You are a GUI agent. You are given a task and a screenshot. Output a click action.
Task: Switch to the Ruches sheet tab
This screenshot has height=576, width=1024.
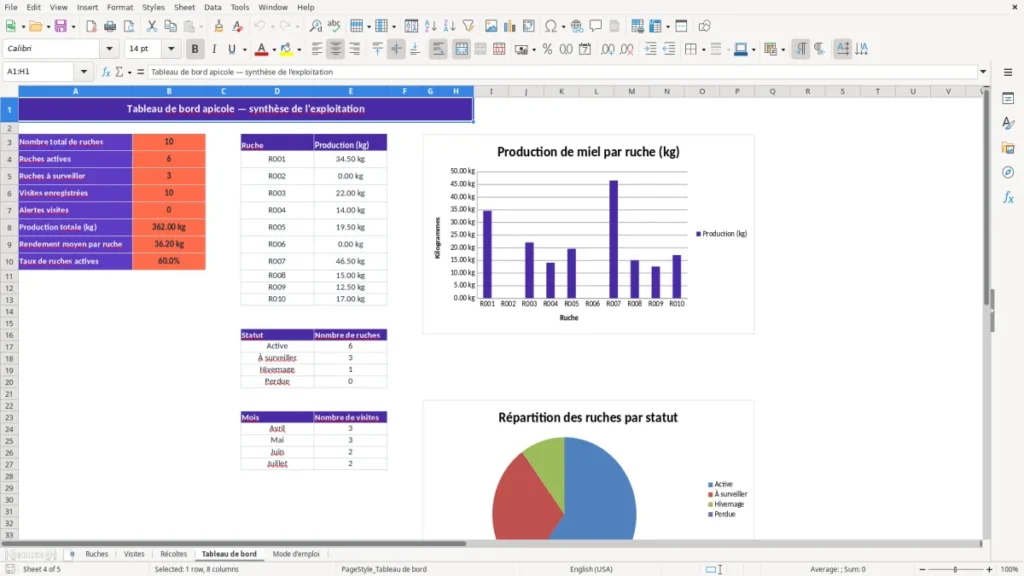pyautogui.click(x=97, y=554)
